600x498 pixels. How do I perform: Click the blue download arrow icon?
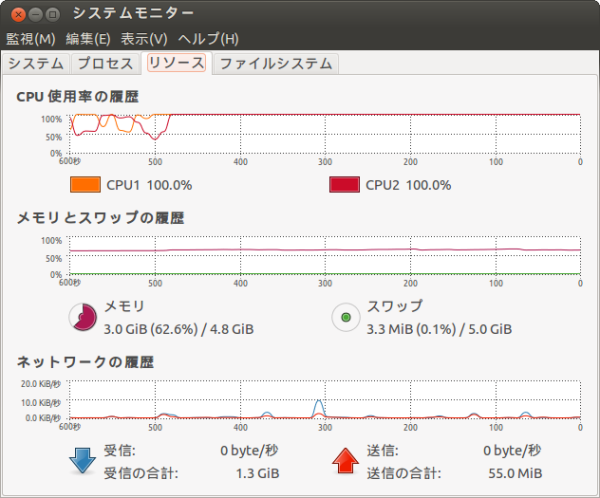(79, 461)
